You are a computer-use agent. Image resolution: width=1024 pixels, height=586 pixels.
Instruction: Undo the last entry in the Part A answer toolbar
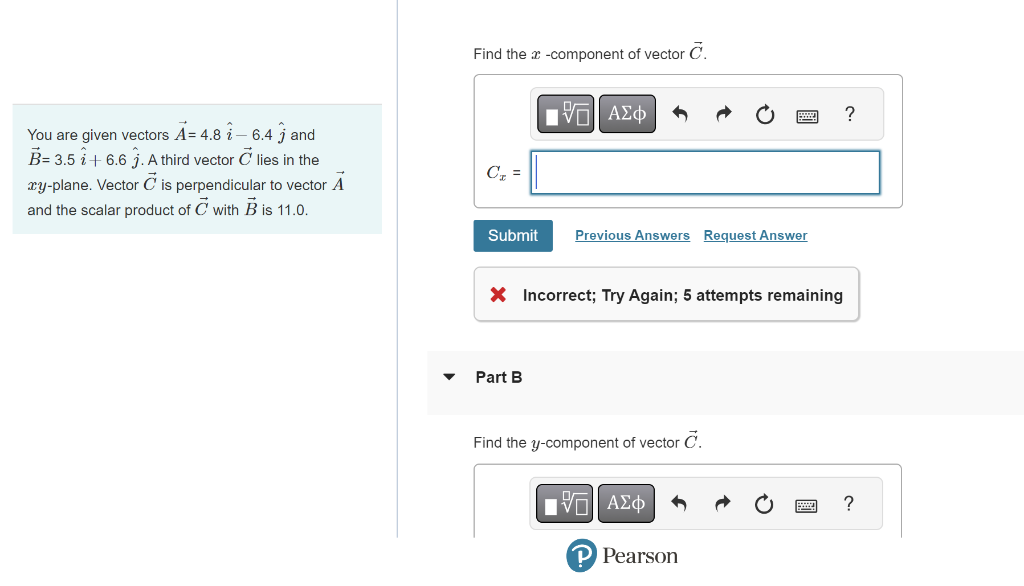680,113
